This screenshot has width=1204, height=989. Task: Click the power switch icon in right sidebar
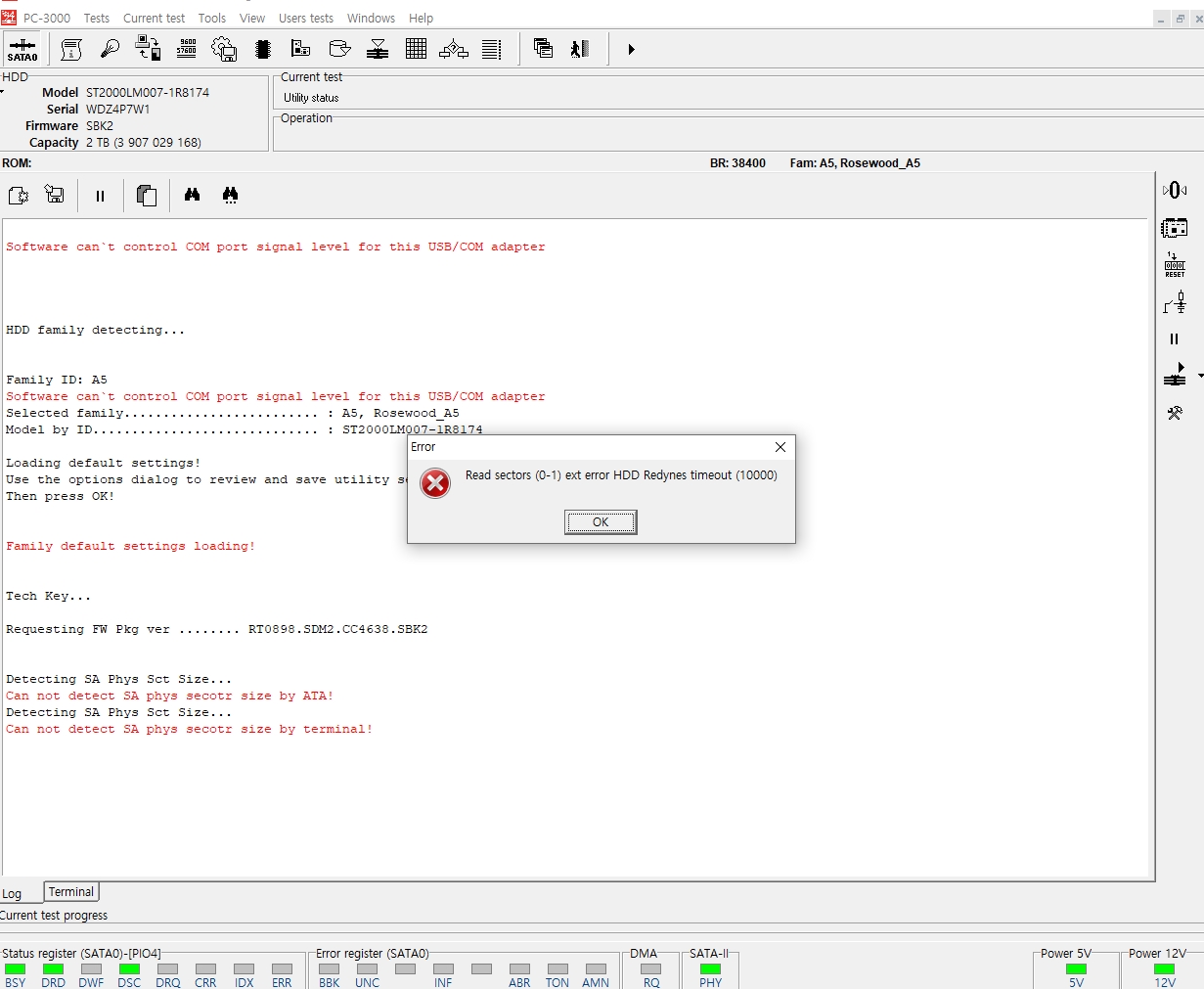coord(1175,301)
